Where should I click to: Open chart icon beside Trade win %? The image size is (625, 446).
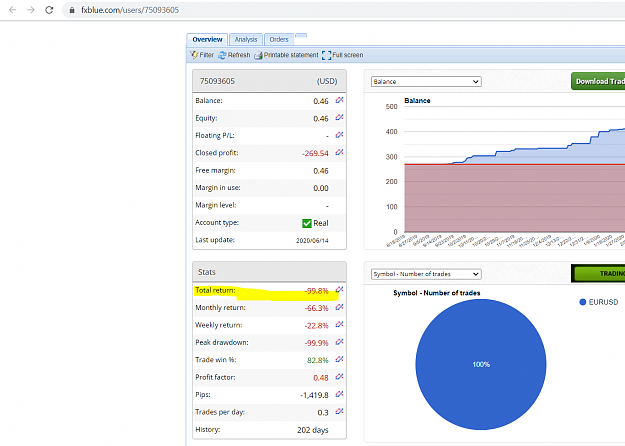click(x=339, y=360)
